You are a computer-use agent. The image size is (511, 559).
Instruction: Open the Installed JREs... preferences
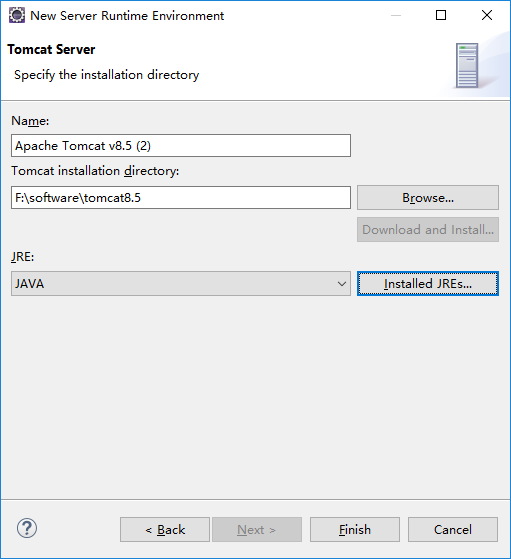point(428,284)
